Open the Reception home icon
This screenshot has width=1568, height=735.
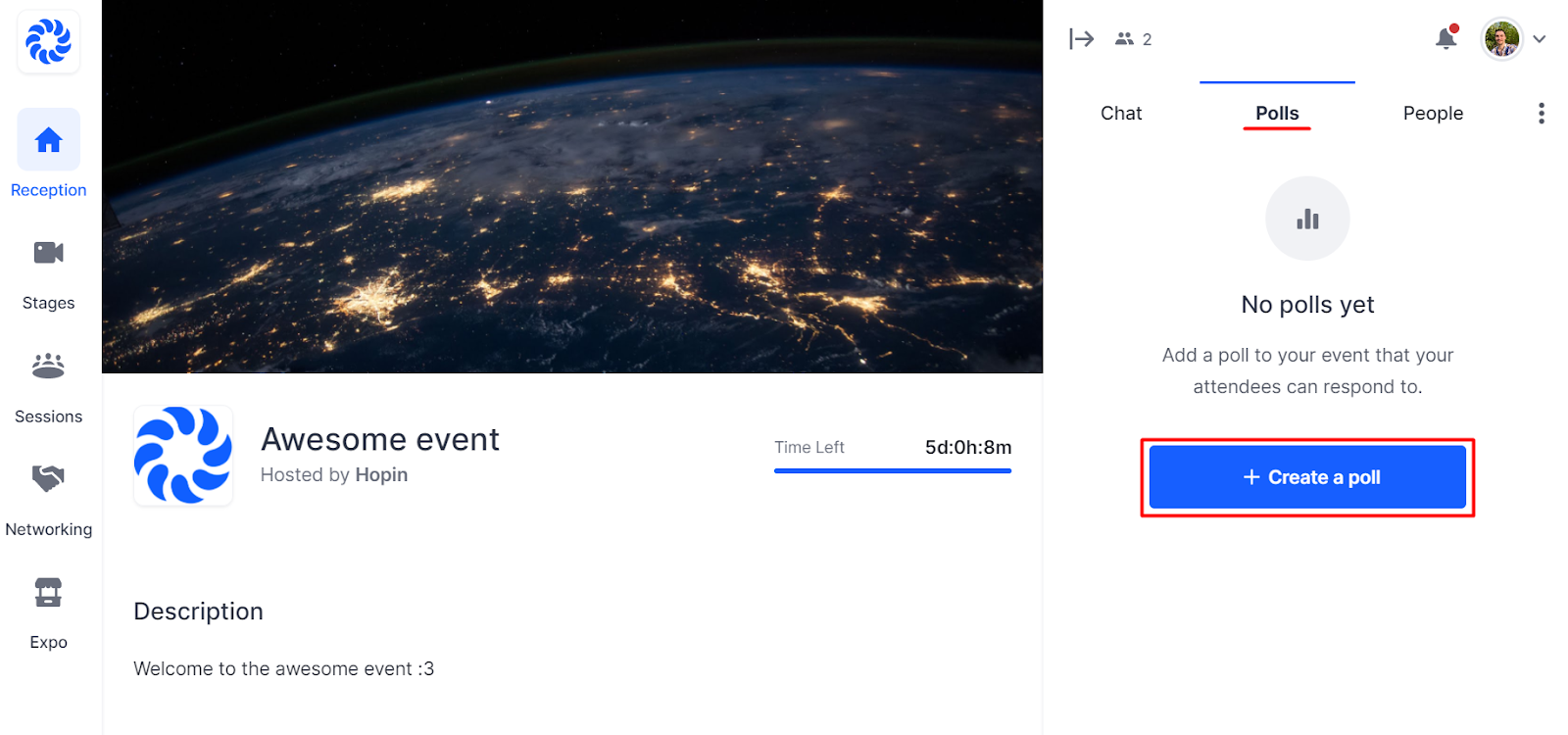pyautogui.click(x=48, y=140)
